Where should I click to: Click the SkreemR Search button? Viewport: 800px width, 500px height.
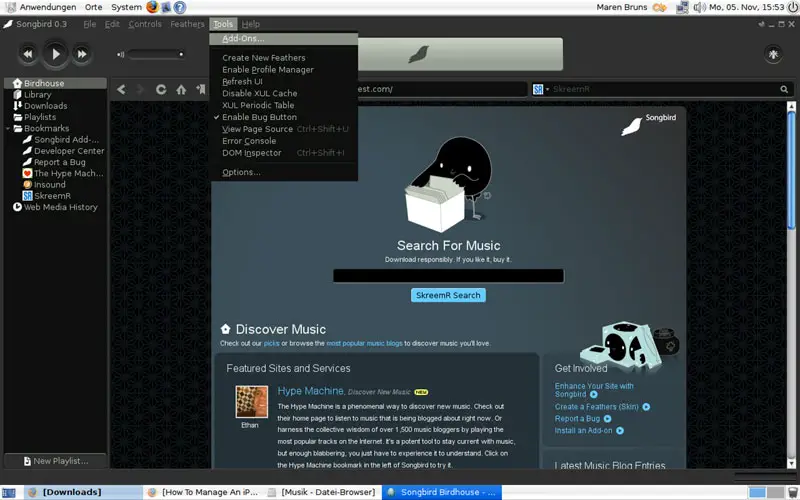(448, 295)
